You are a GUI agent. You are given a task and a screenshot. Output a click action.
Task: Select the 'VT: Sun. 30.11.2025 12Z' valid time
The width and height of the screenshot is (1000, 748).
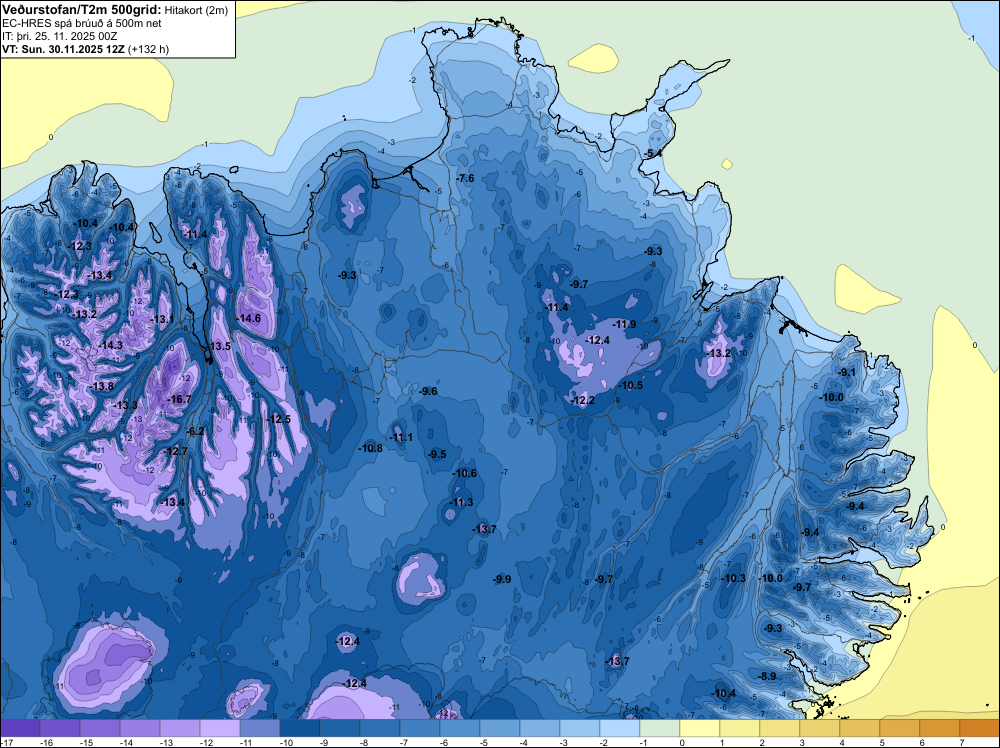pyautogui.click(x=64, y=49)
